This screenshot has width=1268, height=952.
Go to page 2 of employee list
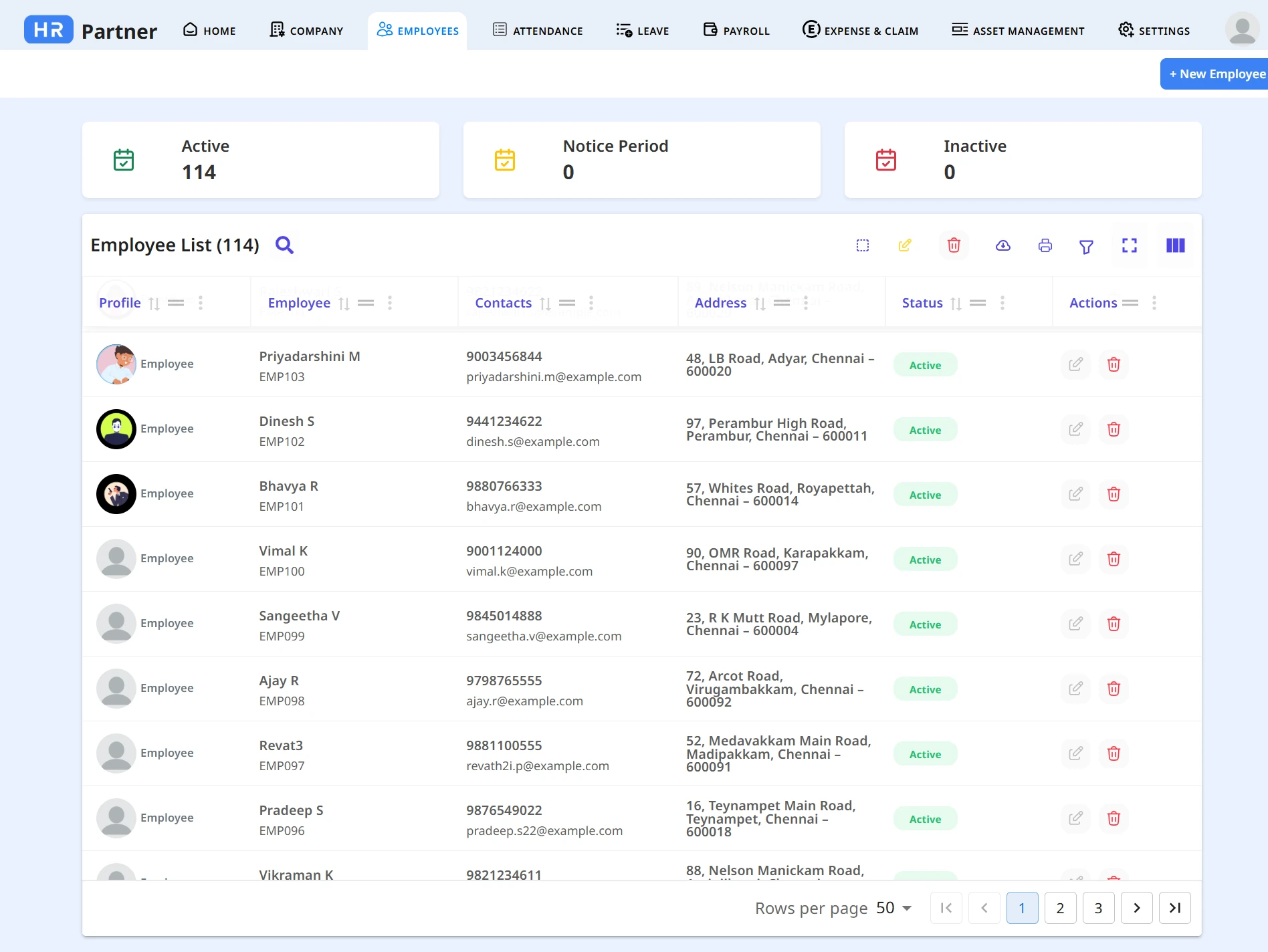coord(1060,908)
